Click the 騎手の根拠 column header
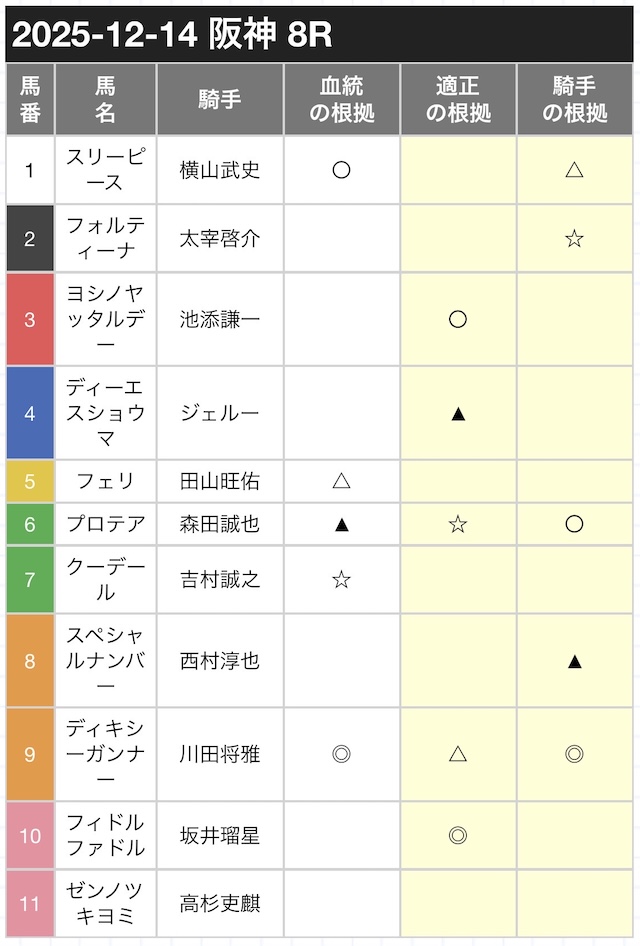Image resolution: width=640 pixels, height=946 pixels. click(x=575, y=99)
